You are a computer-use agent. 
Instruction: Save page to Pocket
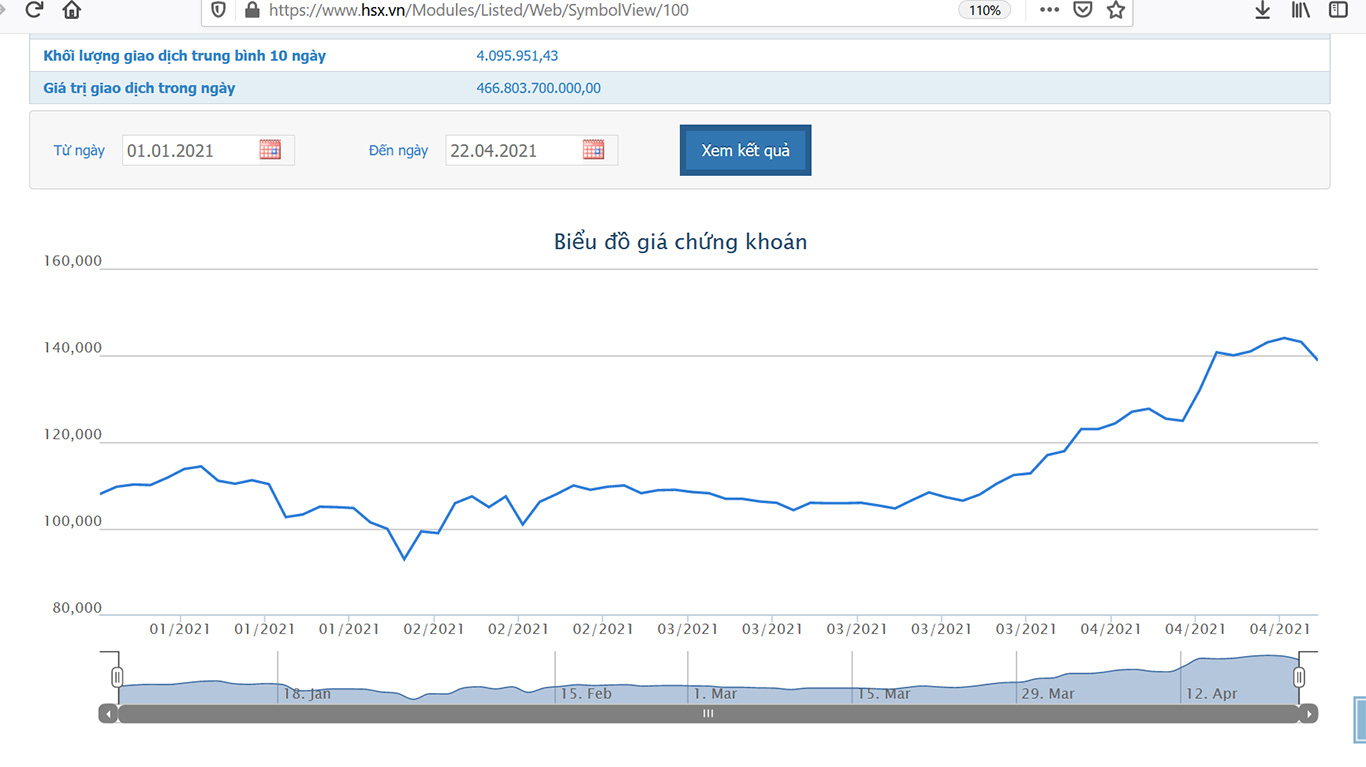pos(1082,10)
